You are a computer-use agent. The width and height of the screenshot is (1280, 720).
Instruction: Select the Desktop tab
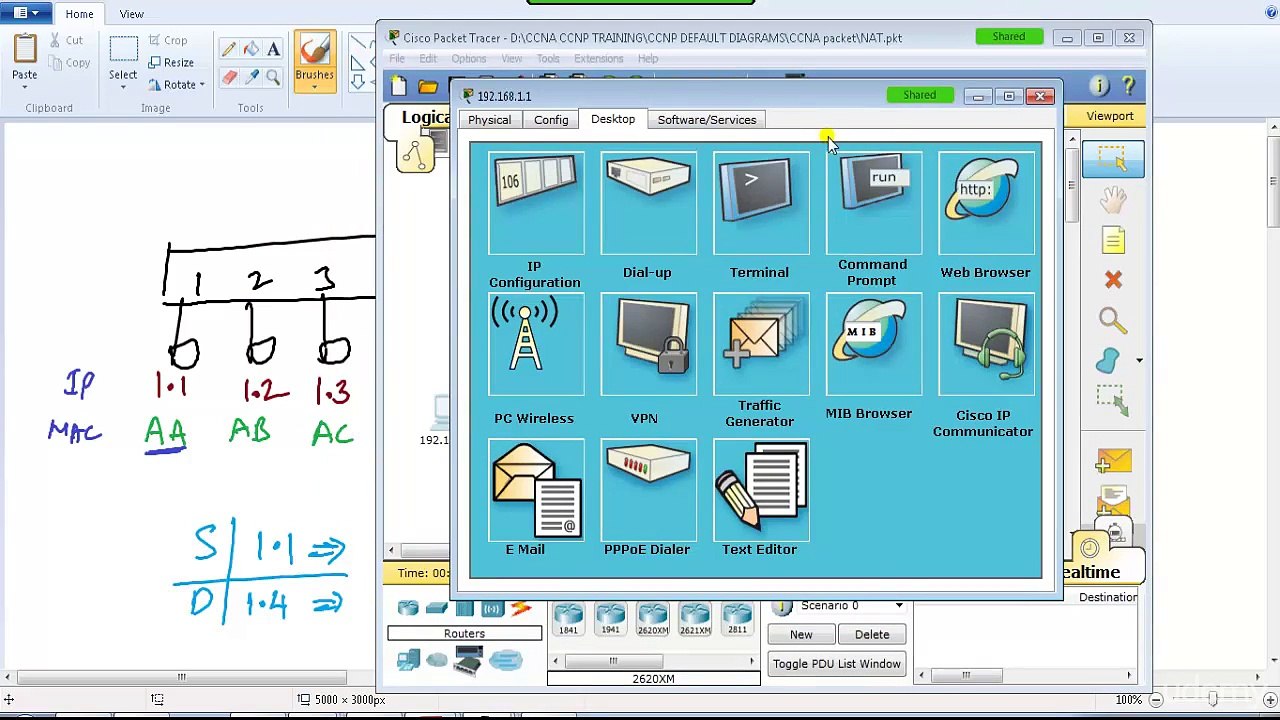click(613, 119)
